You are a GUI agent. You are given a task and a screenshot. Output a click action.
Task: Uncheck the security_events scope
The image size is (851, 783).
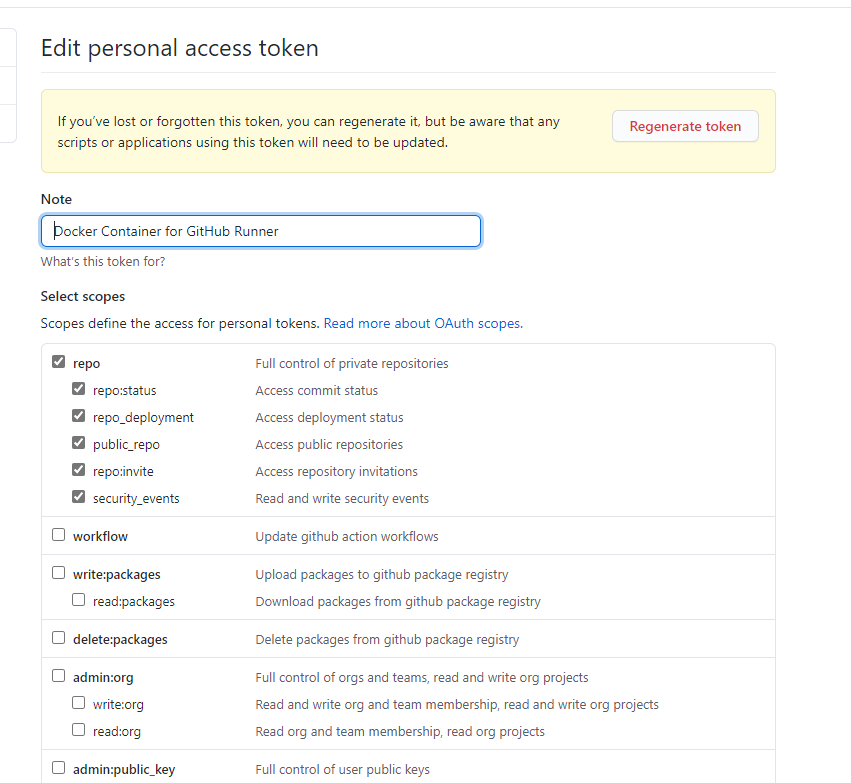[79, 498]
